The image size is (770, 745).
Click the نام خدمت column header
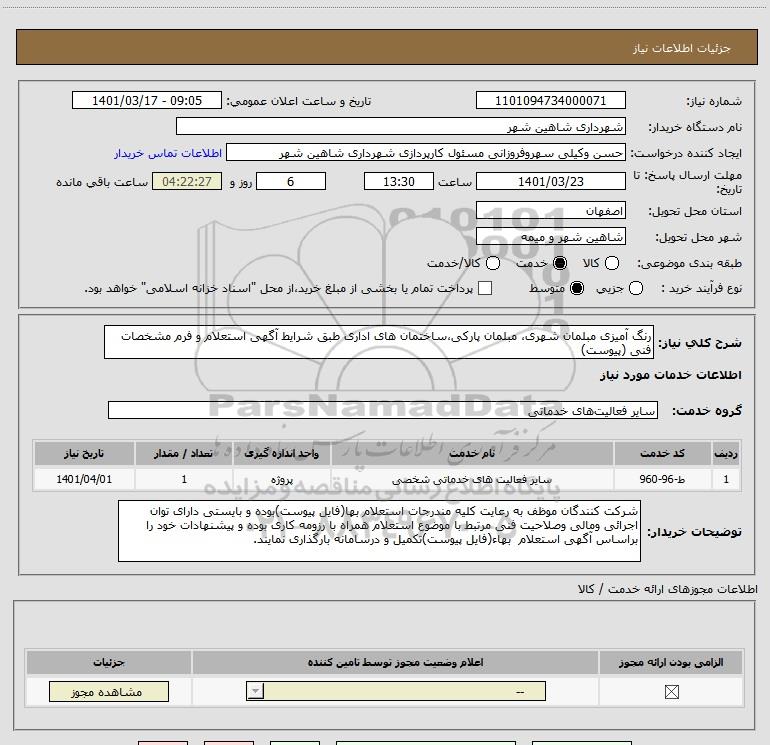click(472, 453)
